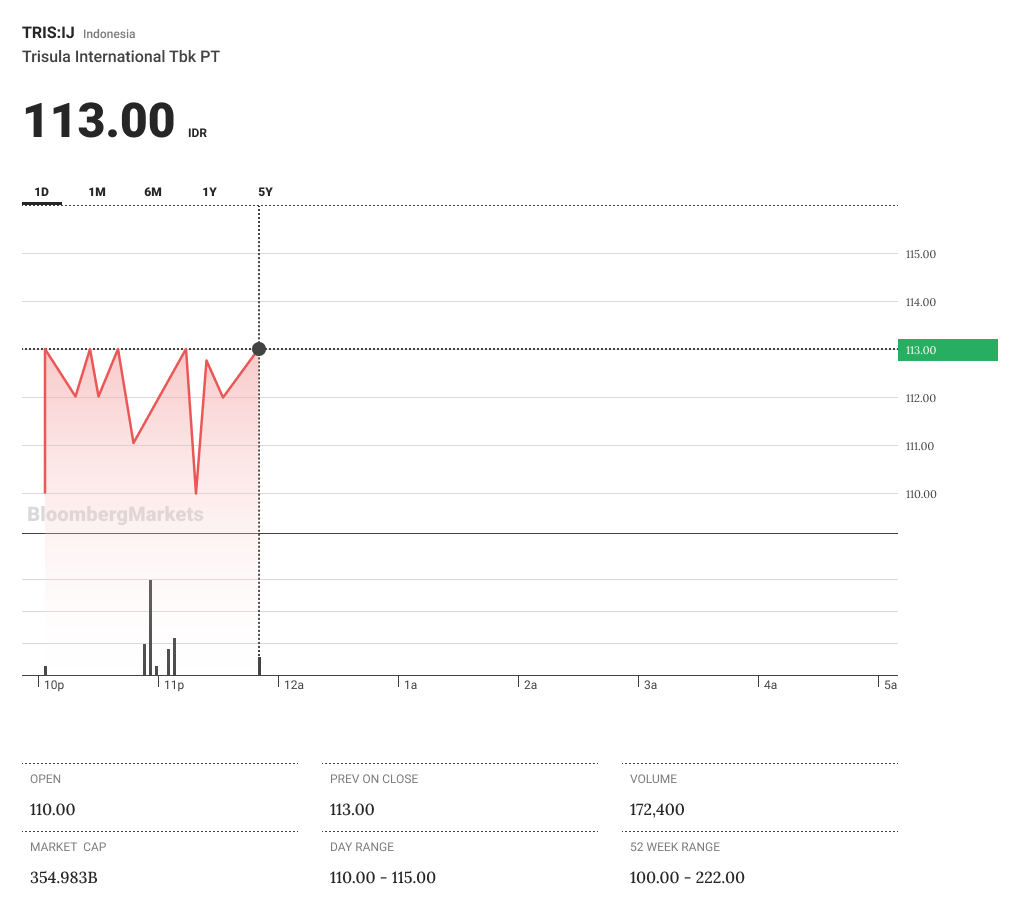Click the TRIS:IJ ticker symbol
1015x905 pixels.
coord(48,33)
